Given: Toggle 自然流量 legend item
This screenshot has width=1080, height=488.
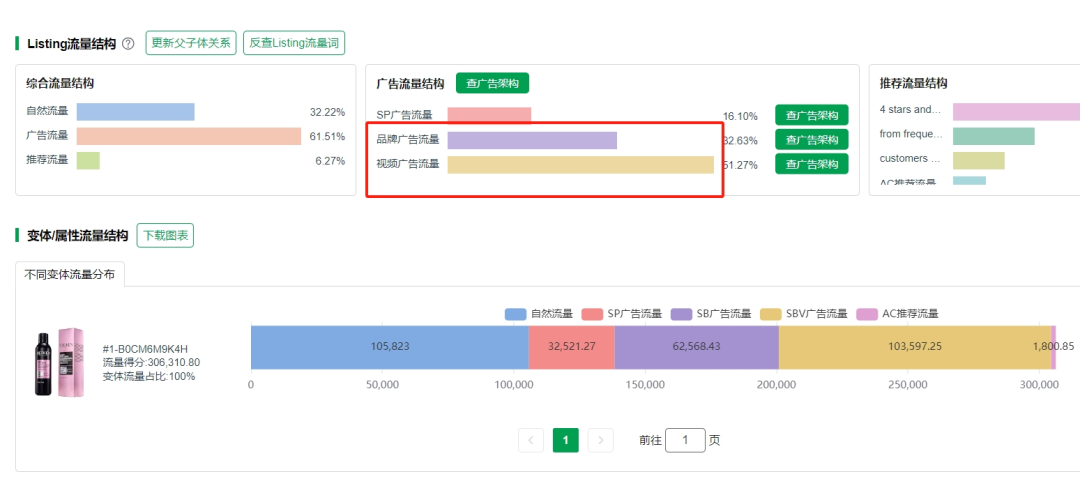Looking at the screenshot, I should click(539, 314).
